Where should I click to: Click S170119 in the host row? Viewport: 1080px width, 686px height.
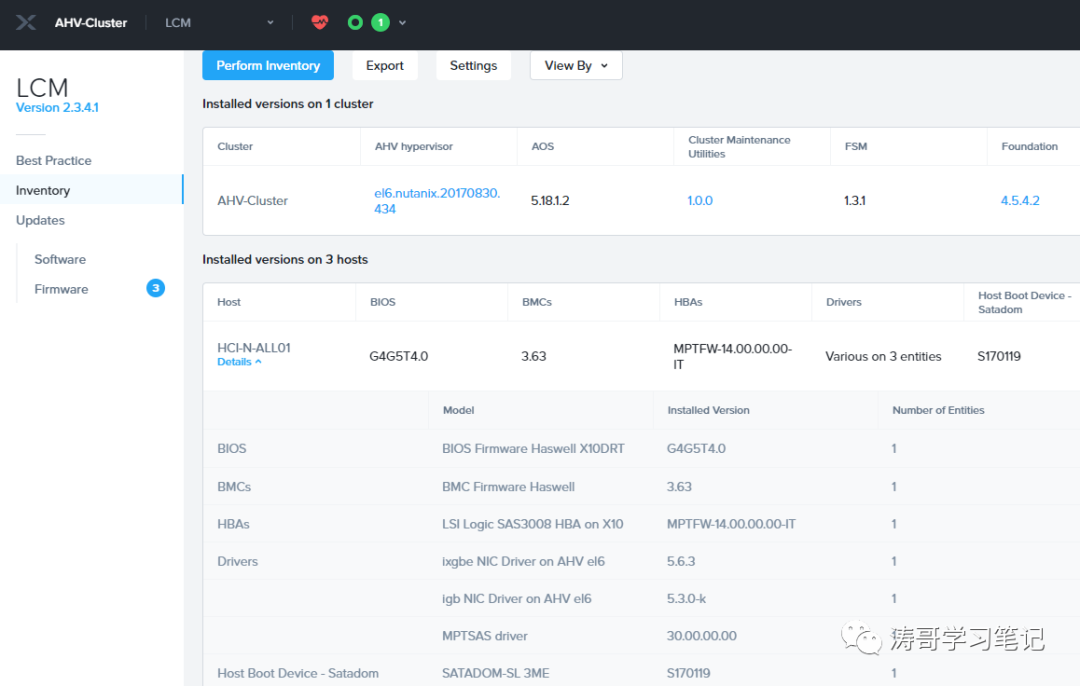tap(999, 356)
